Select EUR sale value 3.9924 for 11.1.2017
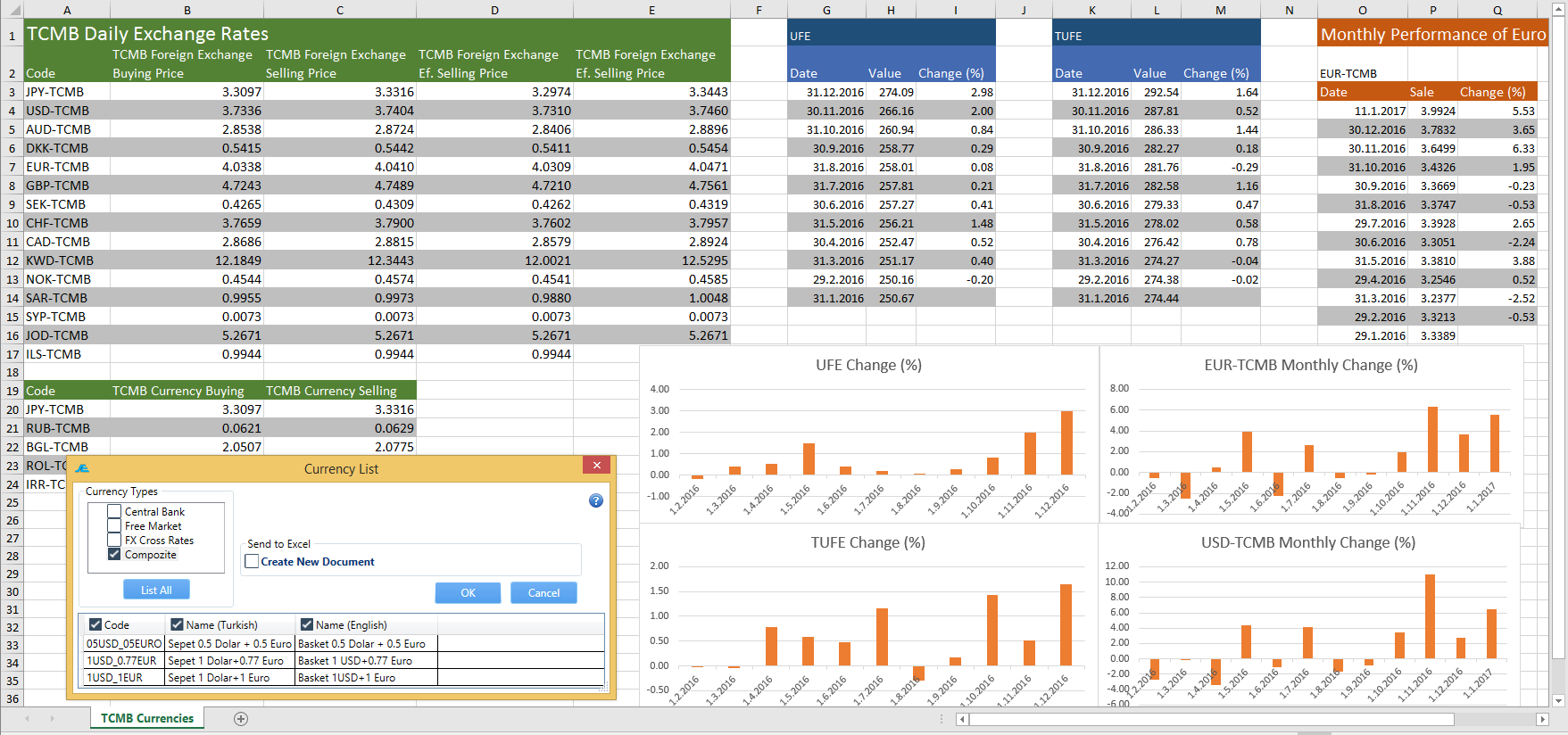Screen dimensions: 1568x735 1432,111
